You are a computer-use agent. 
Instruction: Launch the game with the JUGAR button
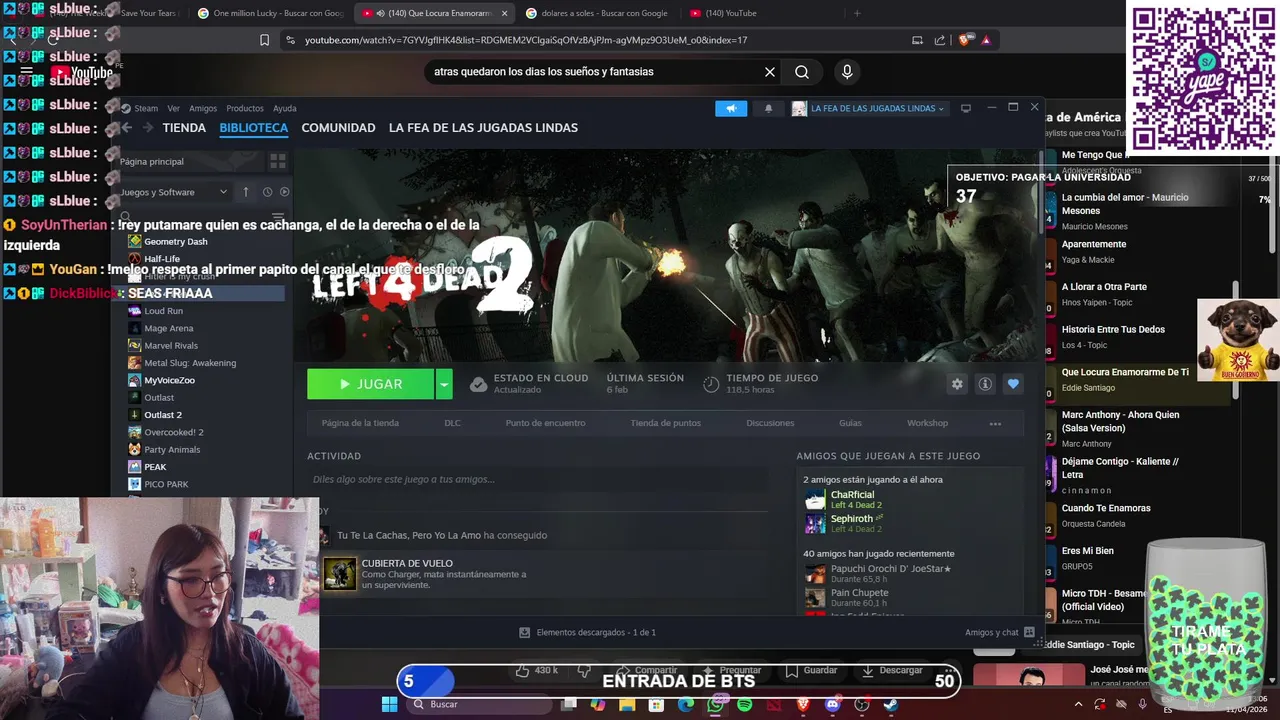[x=371, y=384]
